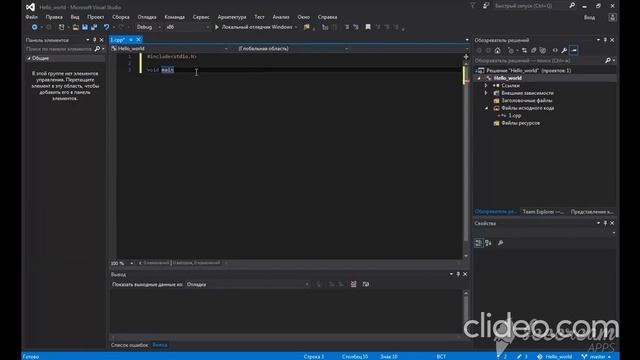Pin the Solution Explorer panel (auto hide)
Image resolution: width=640 pixels, height=360 pixels.
(605, 40)
